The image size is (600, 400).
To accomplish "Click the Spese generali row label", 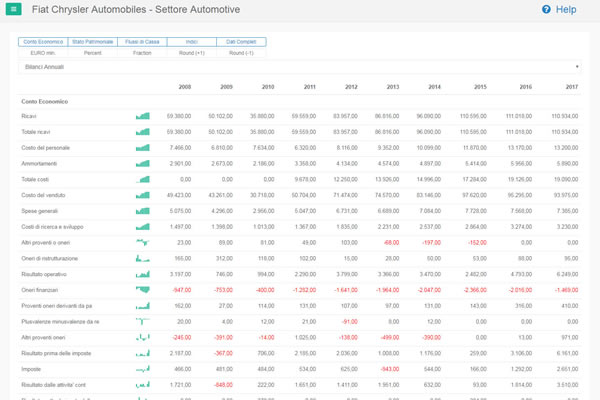I will (x=39, y=211).
